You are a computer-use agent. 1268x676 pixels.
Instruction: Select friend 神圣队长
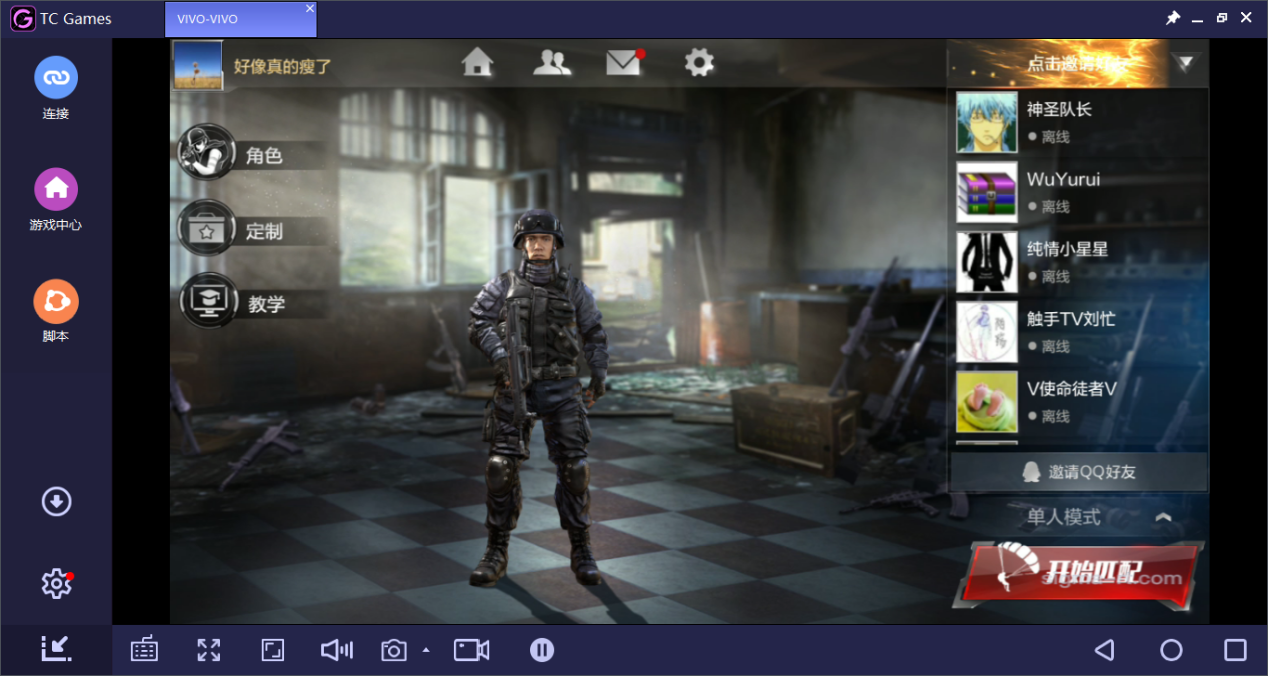pos(1078,122)
